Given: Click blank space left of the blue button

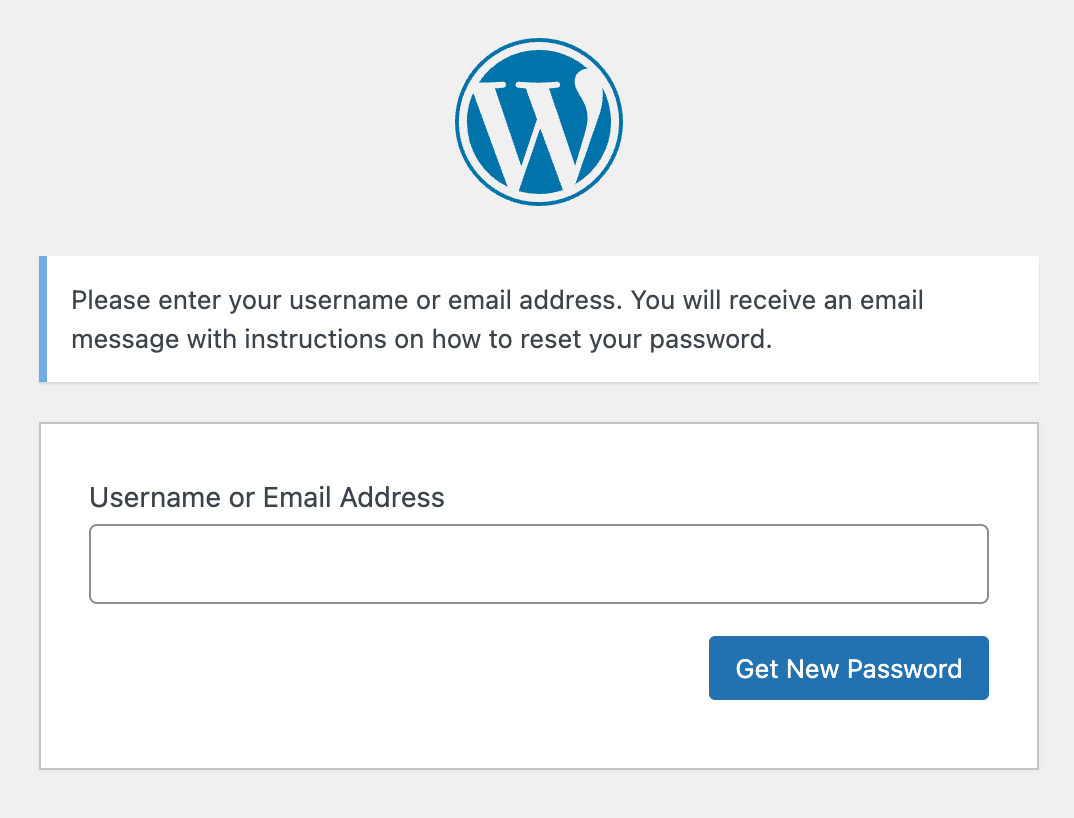Looking at the screenshot, I should [x=400, y=668].
